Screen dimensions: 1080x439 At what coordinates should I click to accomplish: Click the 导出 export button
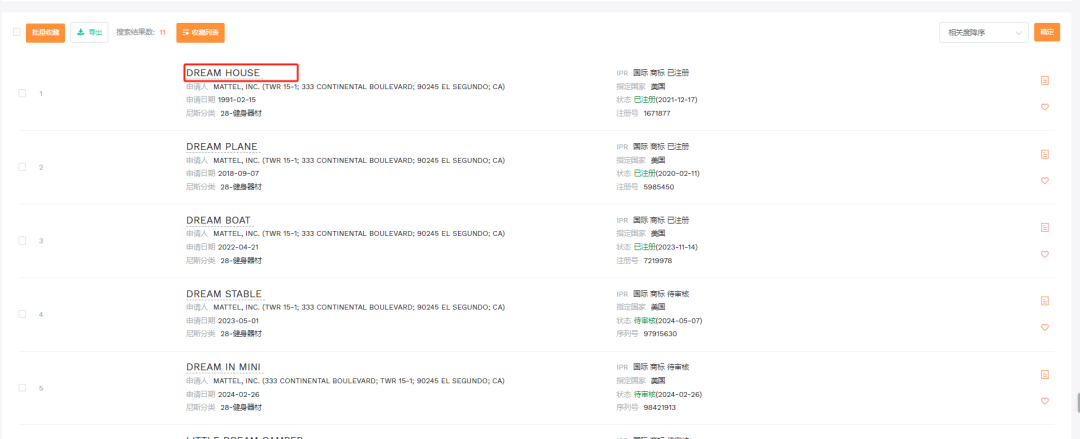coord(90,32)
